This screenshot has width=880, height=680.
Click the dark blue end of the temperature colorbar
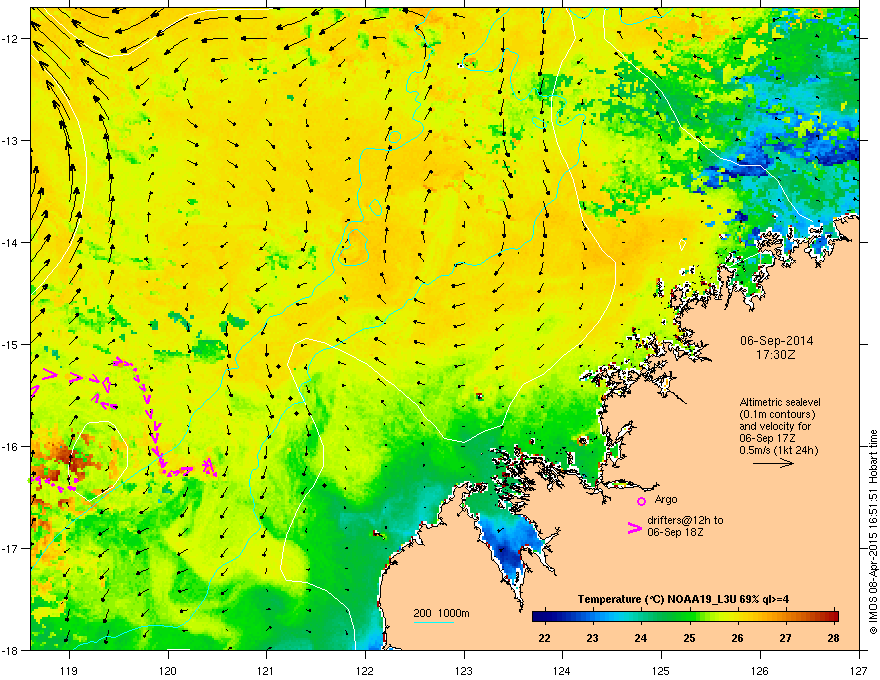pos(537,616)
